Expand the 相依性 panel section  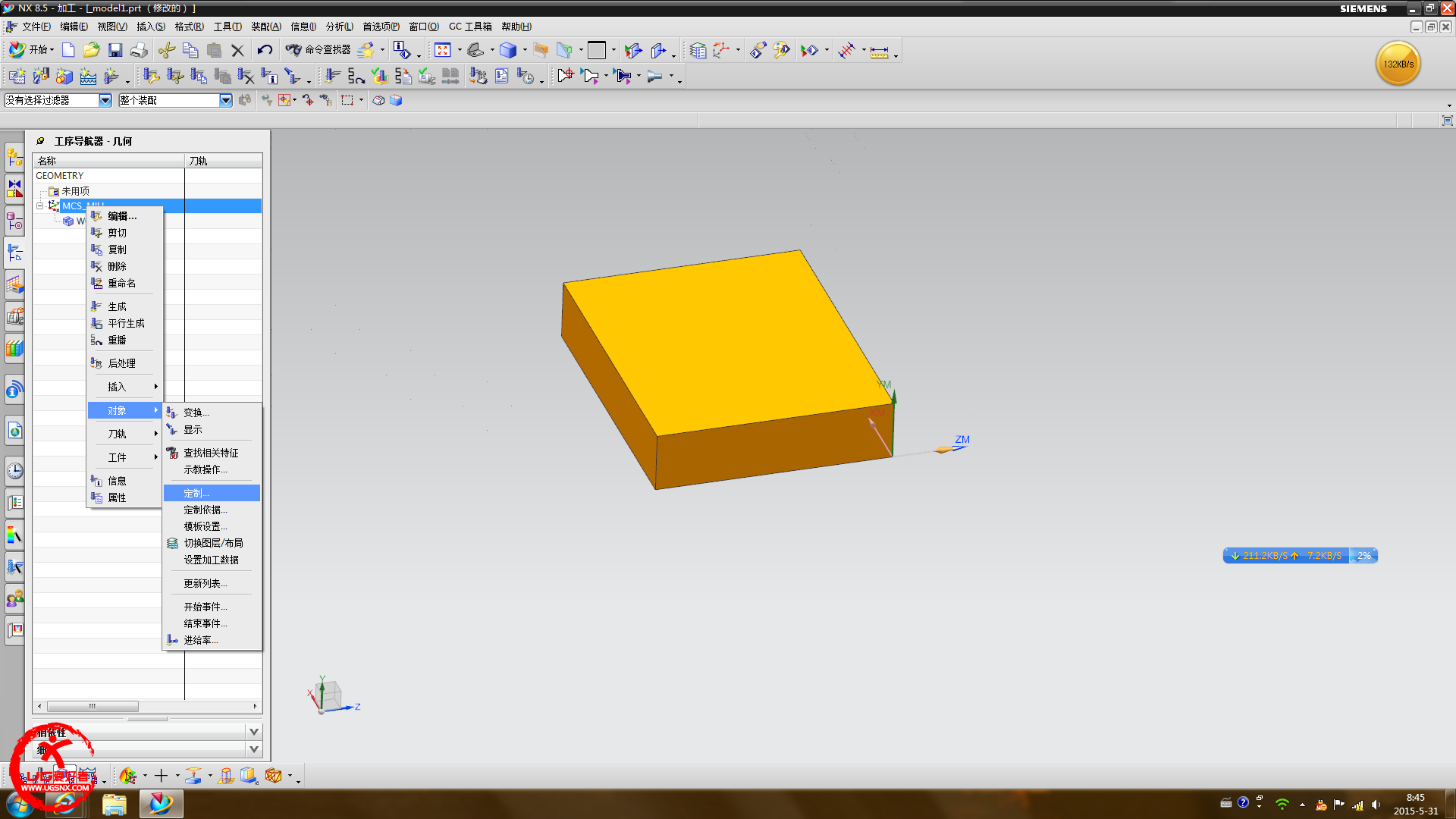[254, 732]
